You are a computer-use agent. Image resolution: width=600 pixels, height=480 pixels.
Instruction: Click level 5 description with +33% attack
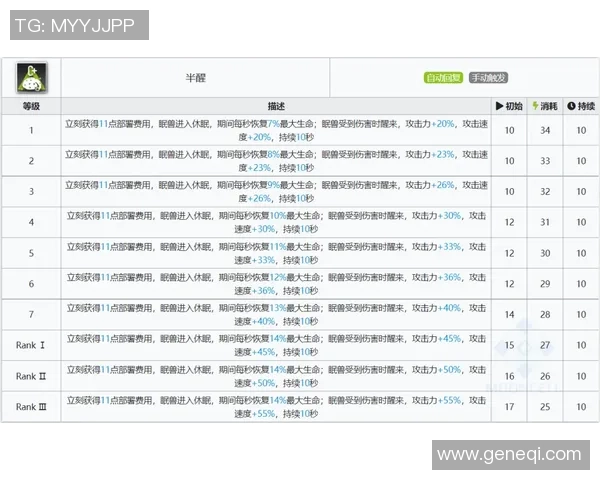[x=276, y=253]
